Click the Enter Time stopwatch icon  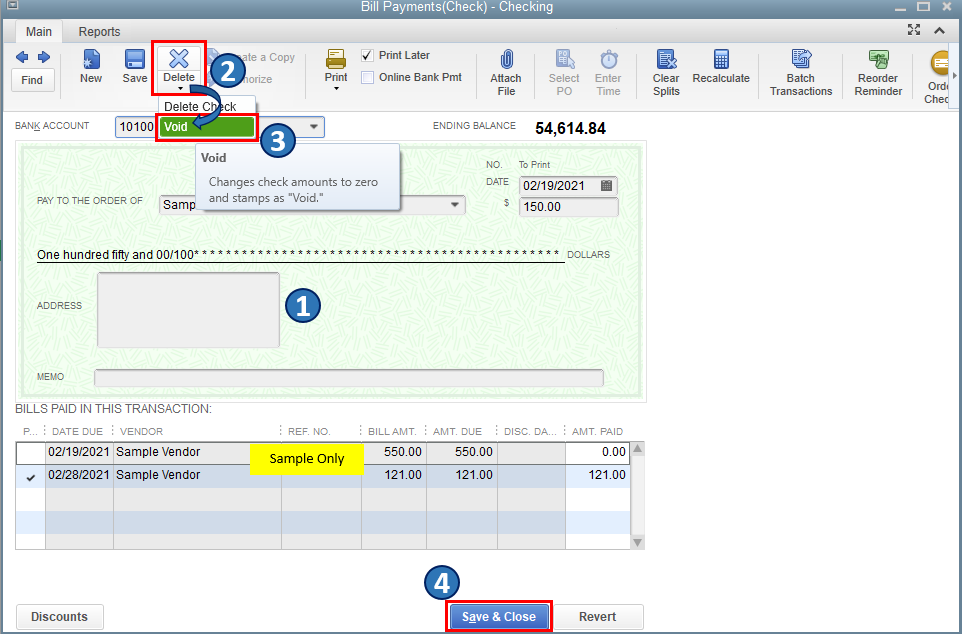(x=609, y=60)
